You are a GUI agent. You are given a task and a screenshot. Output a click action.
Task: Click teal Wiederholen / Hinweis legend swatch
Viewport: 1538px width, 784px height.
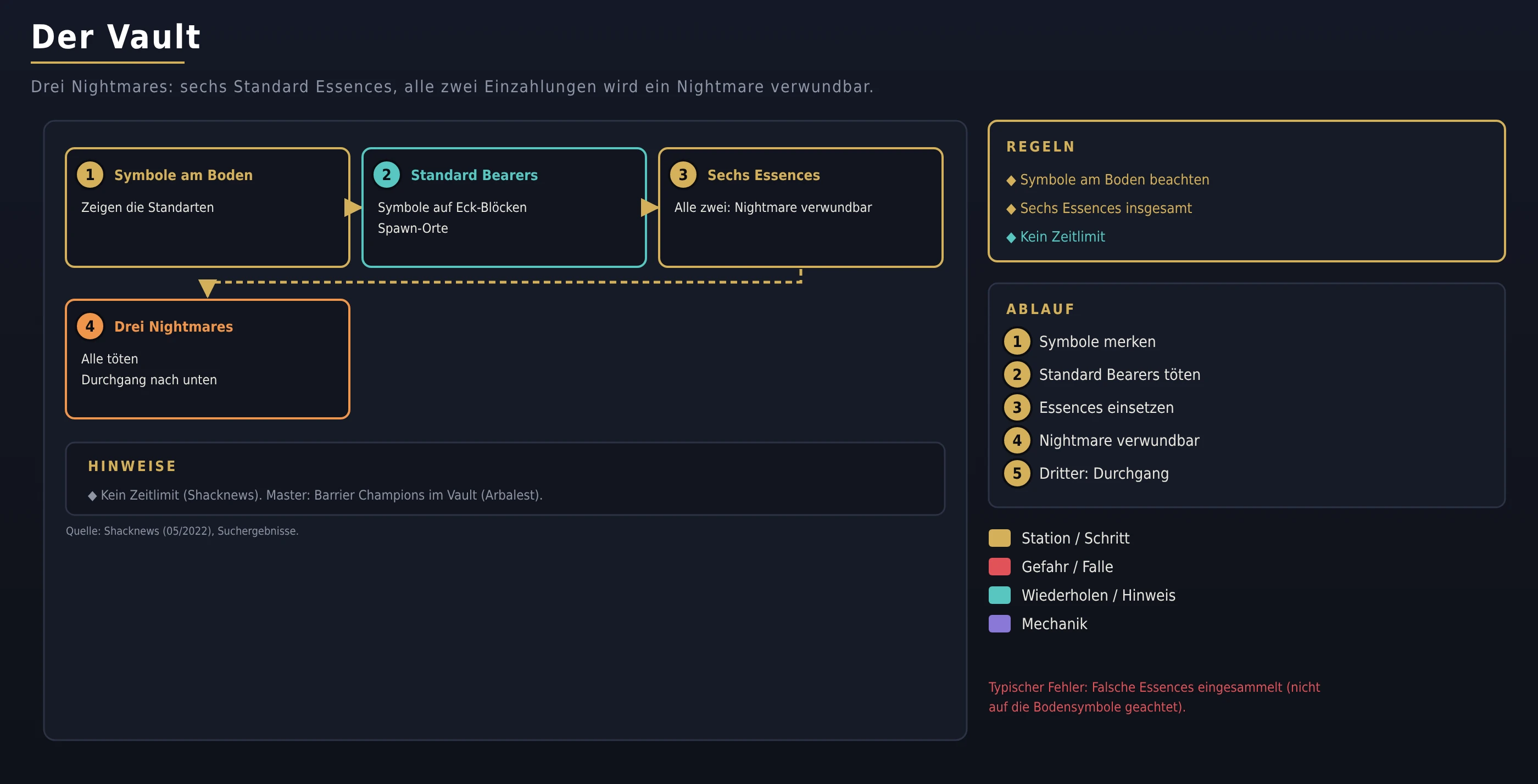tap(1000, 596)
